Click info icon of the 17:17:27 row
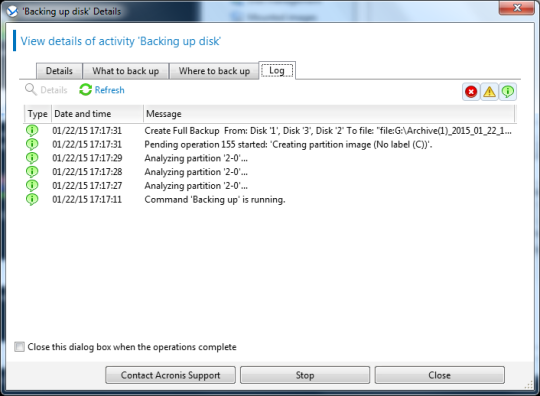The image size is (540, 396). tap(32, 186)
